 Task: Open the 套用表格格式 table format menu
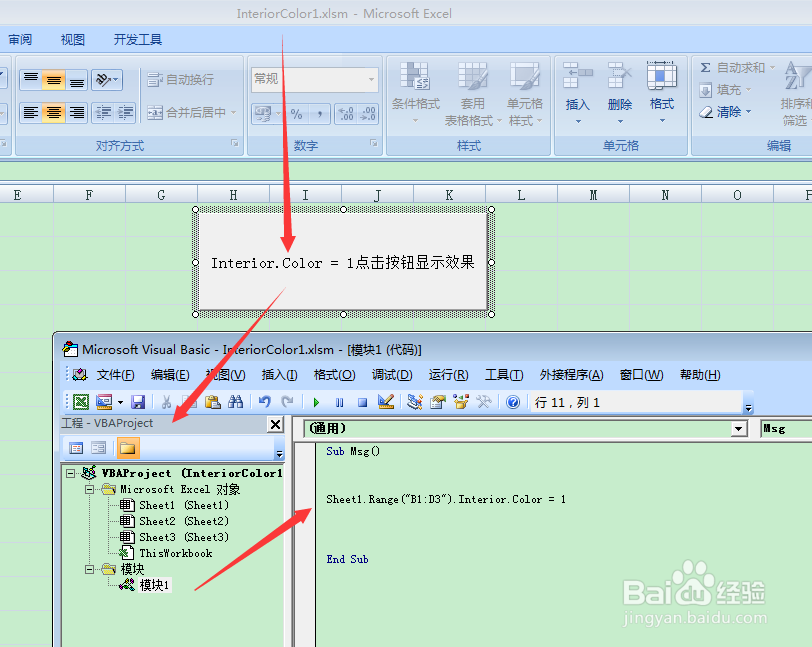(x=473, y=94)
